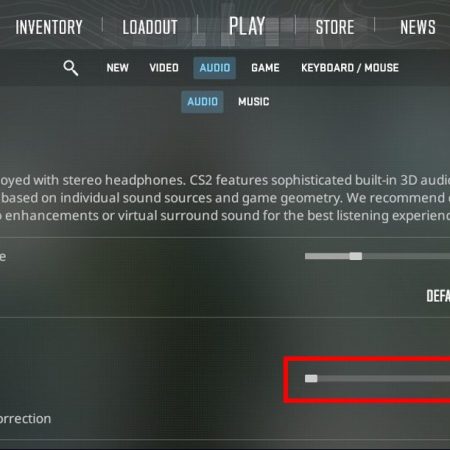Click the volume slider handle below the description
The width and height of the screenshot is (450, 450).
pos(356,256)
